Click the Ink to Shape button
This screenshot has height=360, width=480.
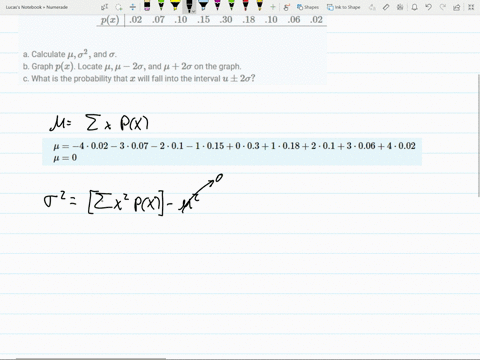click(343, 7)
